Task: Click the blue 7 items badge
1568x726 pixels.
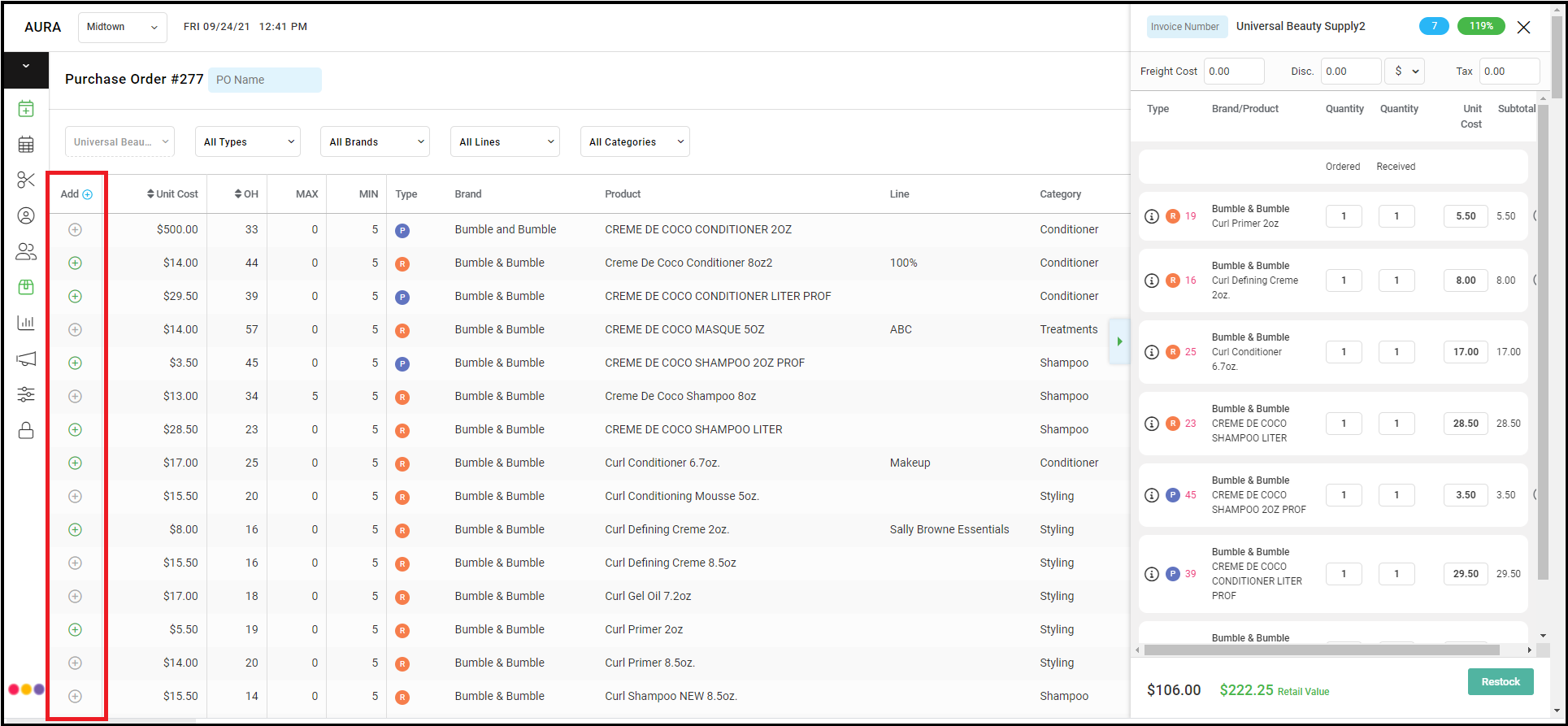Action: 1434,26
